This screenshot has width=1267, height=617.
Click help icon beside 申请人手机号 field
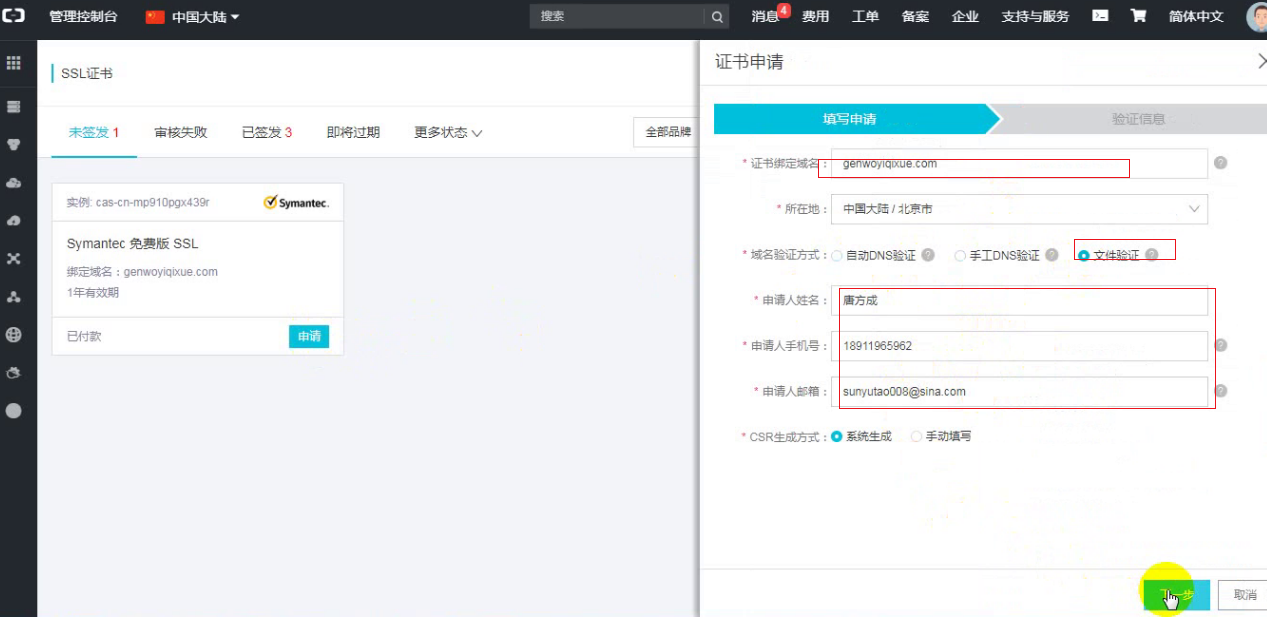[x=1221, y=345]
